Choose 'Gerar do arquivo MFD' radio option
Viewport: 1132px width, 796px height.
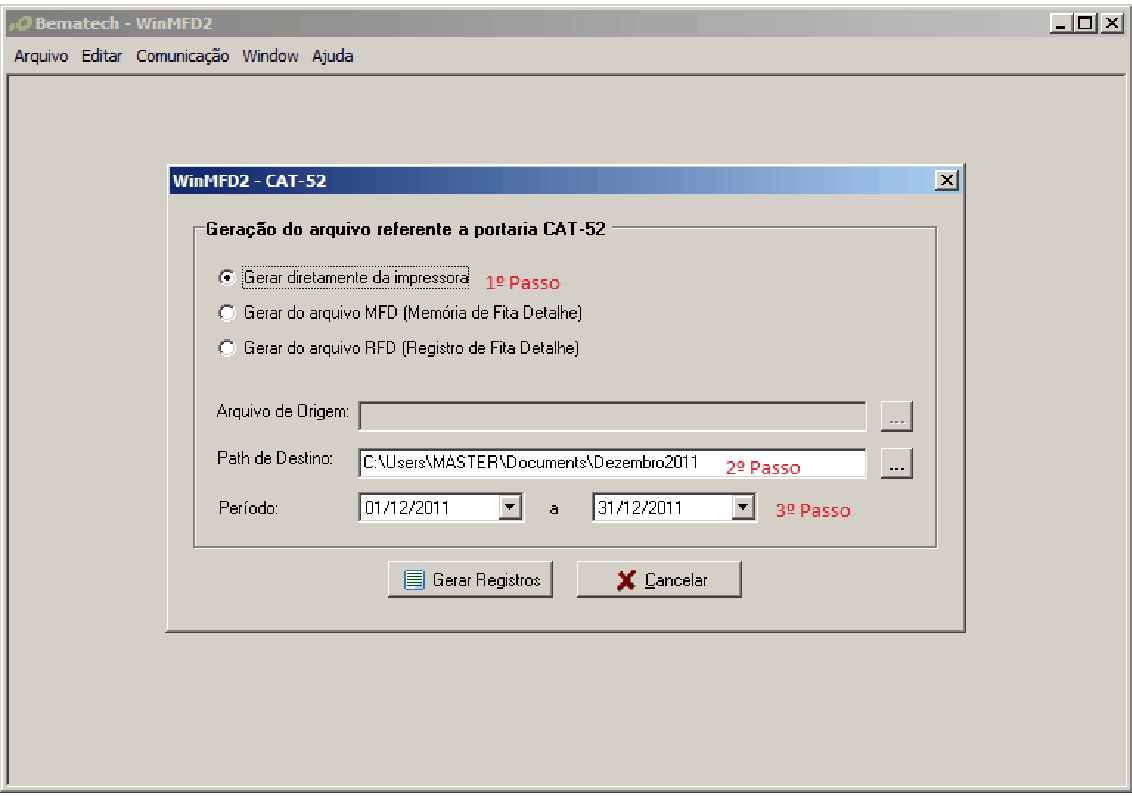click(x=227, y=313)
